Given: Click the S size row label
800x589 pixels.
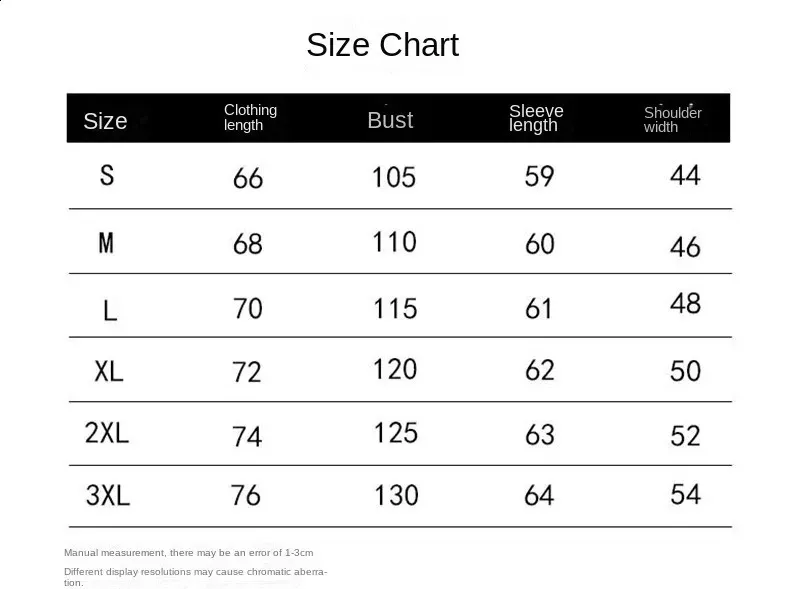Looking at the screenshot, I should [x=107, y=175].
